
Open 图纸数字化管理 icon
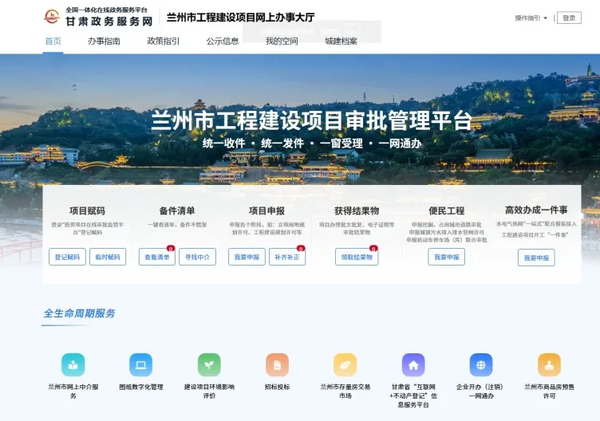coord(141,364)
